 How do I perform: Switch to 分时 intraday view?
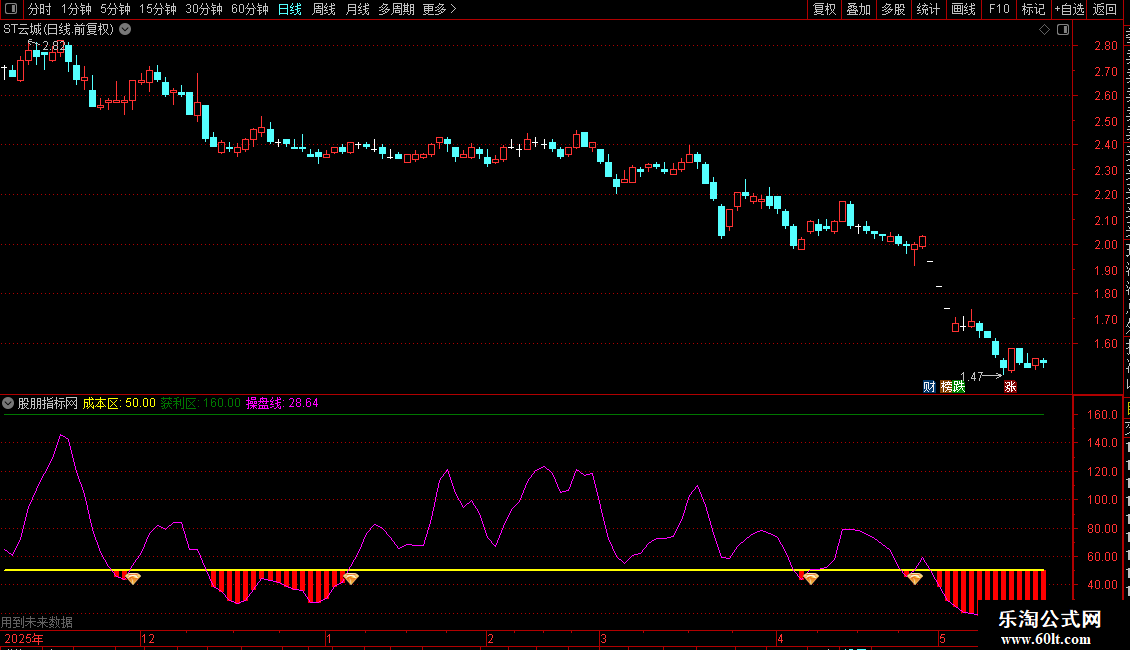click(40, 9)
